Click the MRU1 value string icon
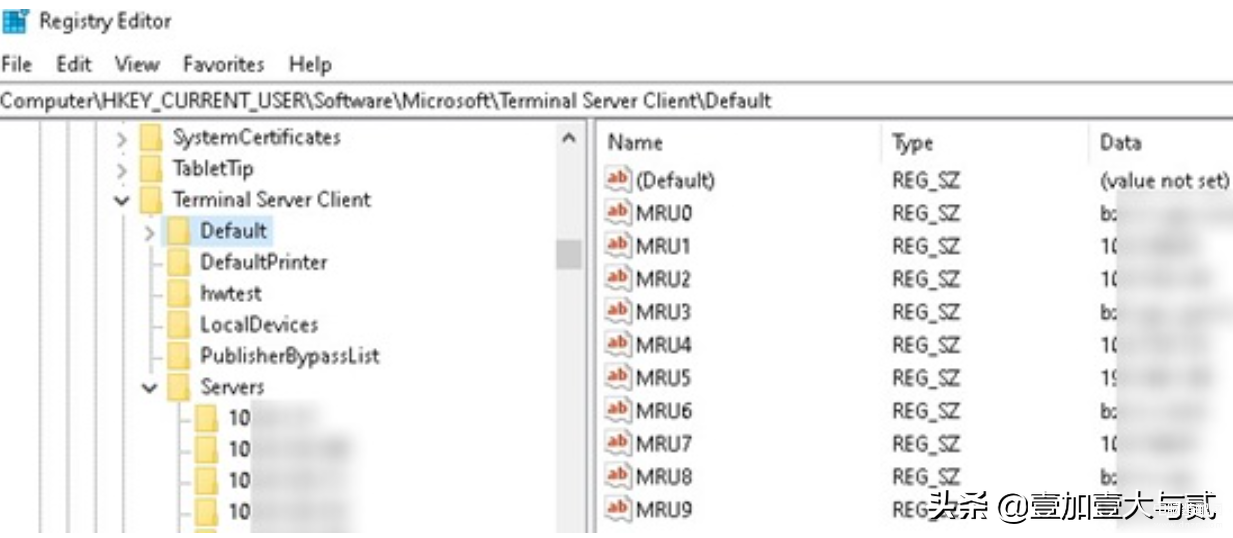 [618, 246]
